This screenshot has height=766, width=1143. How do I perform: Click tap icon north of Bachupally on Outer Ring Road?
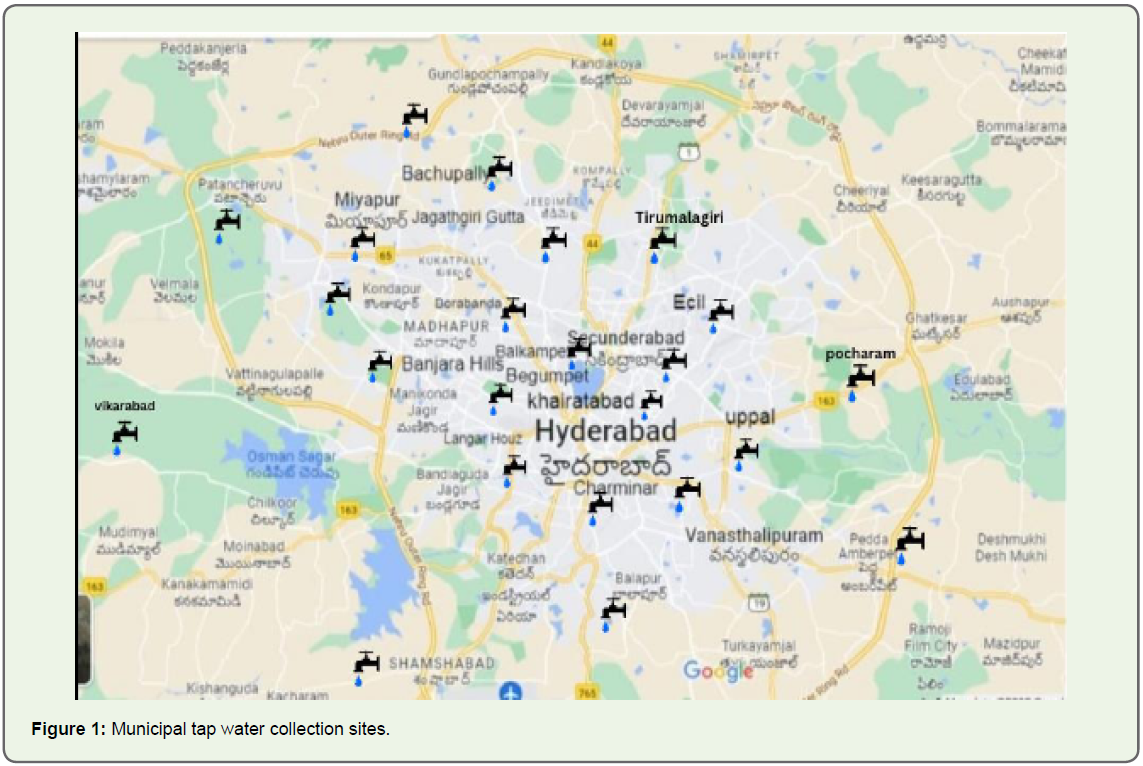(x=414, y=119)
